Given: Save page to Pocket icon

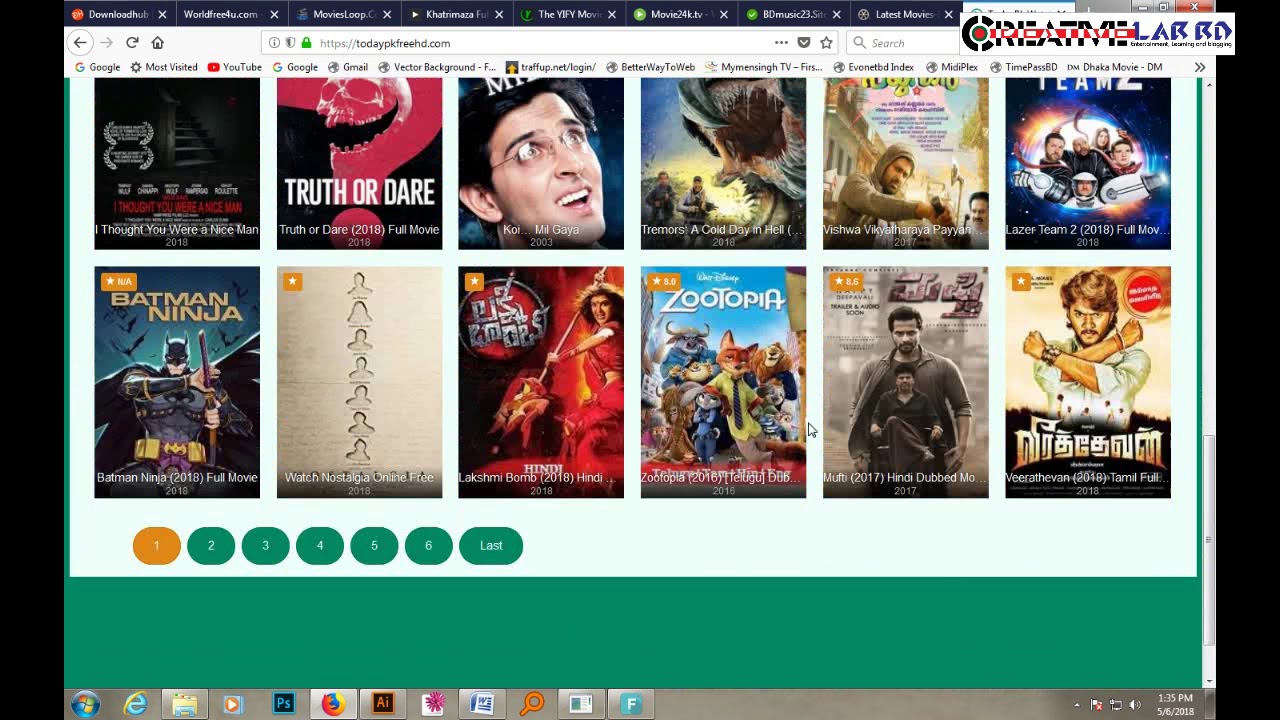Looking at the screenshot, I should coord(804,43).
